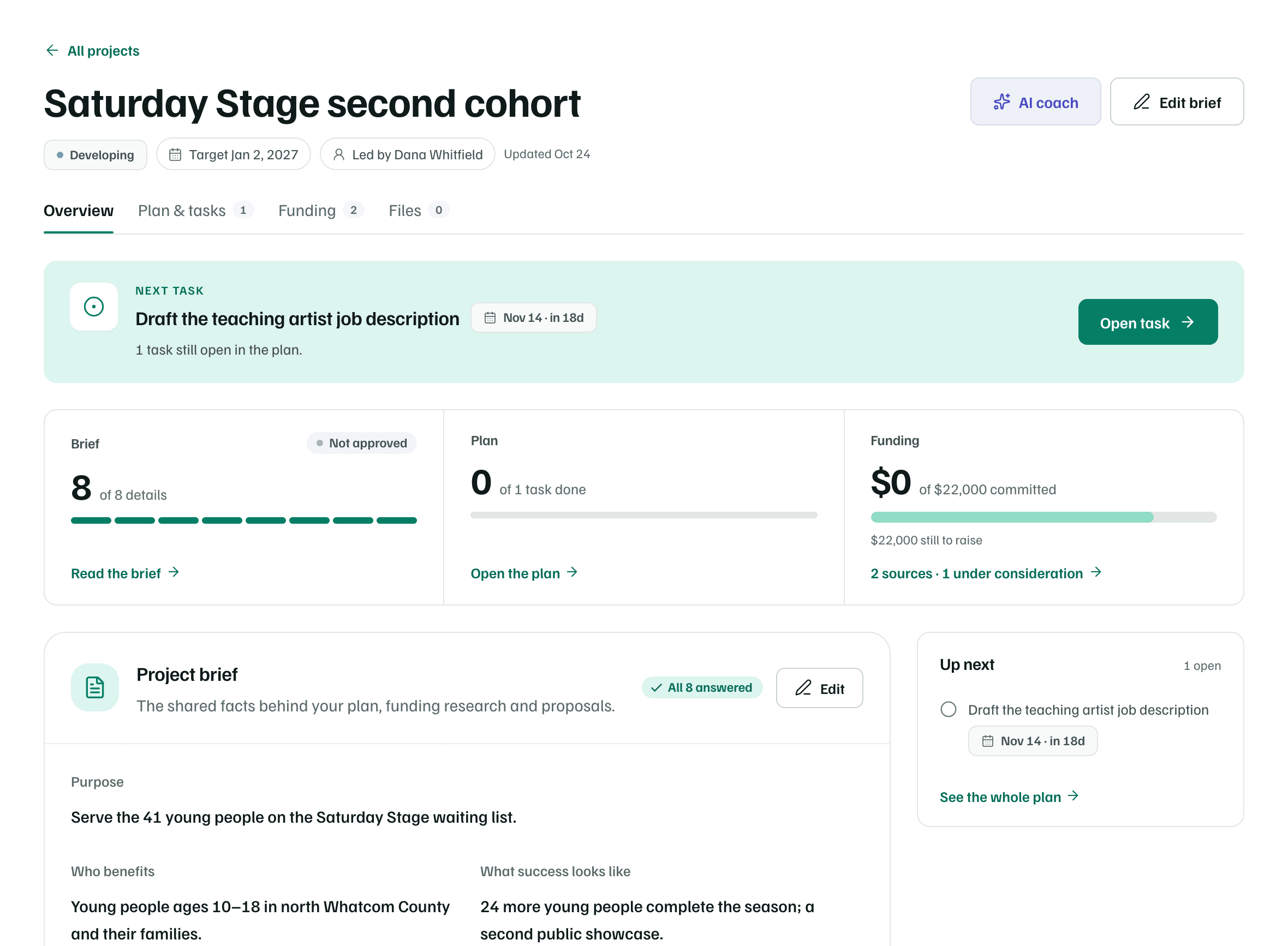Image resolution: width=1288 pixels, height=946 pixels.
Task: Mark Draft the teaching artist job description complete
Action: tap(949, 709)
